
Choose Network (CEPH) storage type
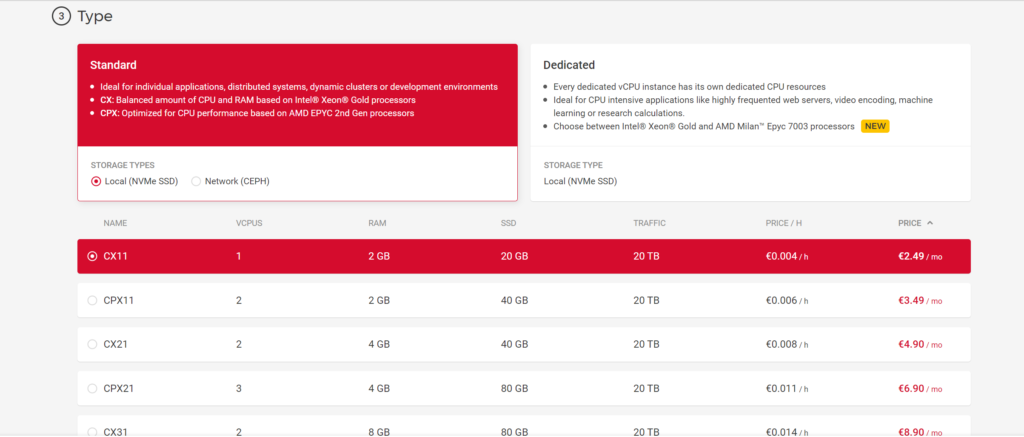click(x=196, y=181)
